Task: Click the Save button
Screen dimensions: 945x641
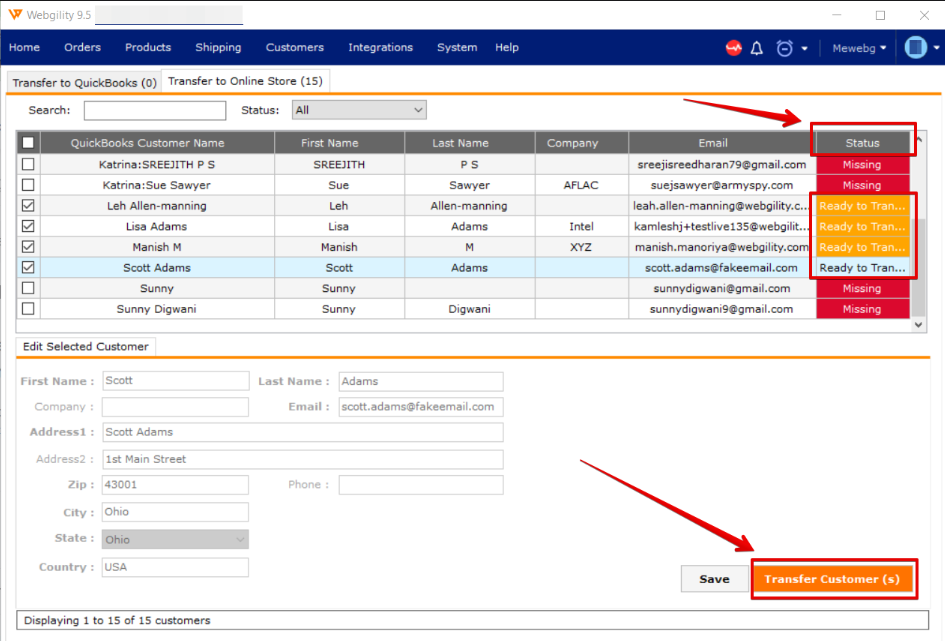Action: [x=714, y=579]
